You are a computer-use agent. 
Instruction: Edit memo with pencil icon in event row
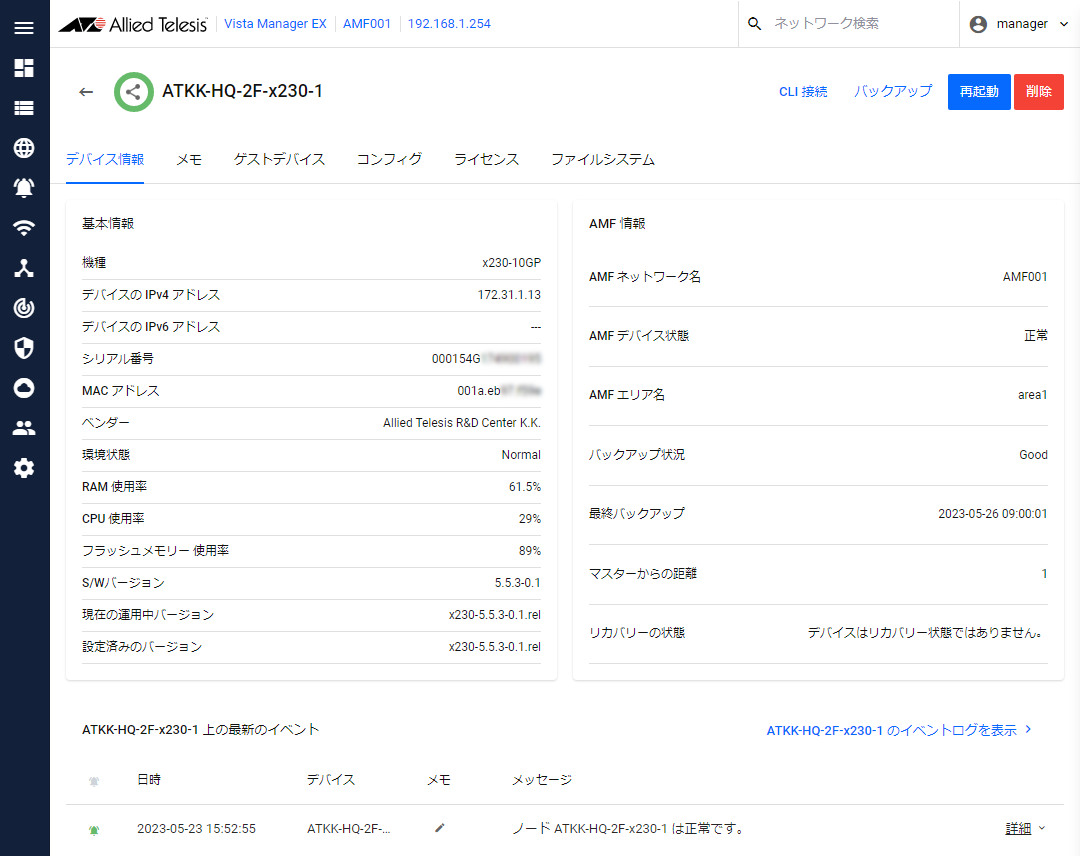(440, 828)
